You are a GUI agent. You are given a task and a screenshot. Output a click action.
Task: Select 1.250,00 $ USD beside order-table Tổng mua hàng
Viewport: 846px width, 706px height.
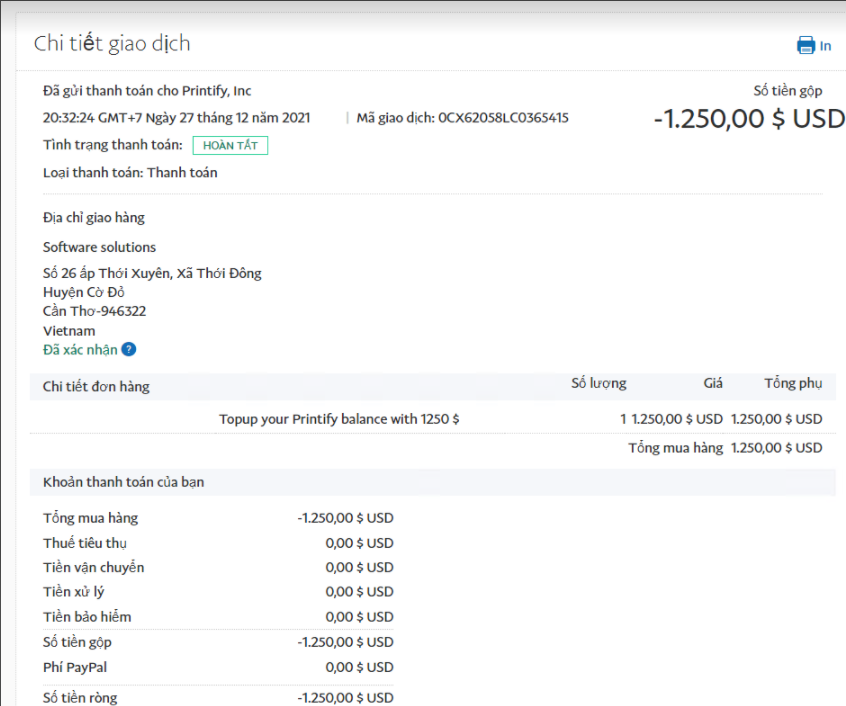click(x=776, y=448)
